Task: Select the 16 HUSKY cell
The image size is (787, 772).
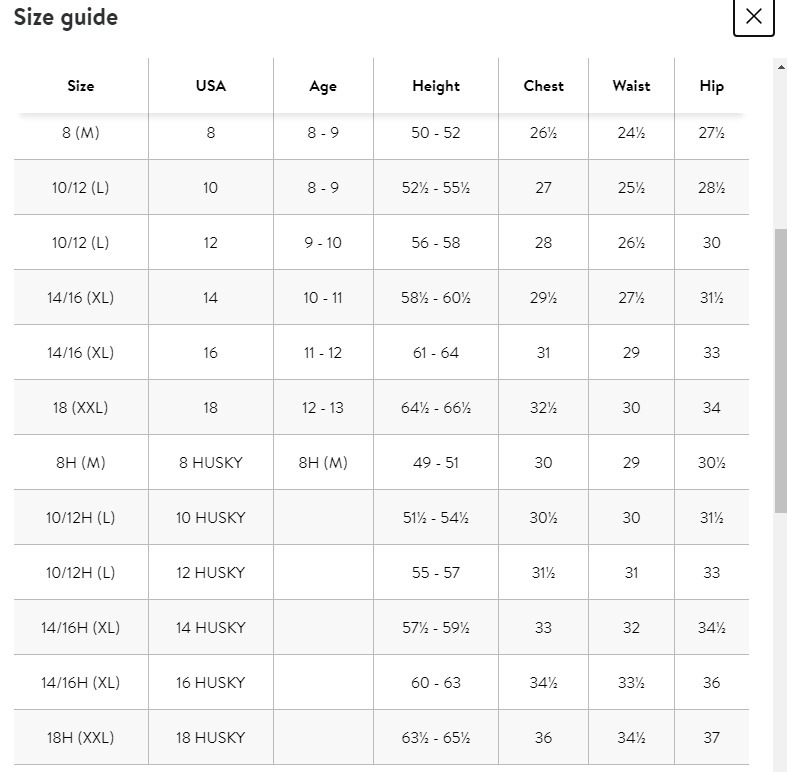Action: (211, 683)
